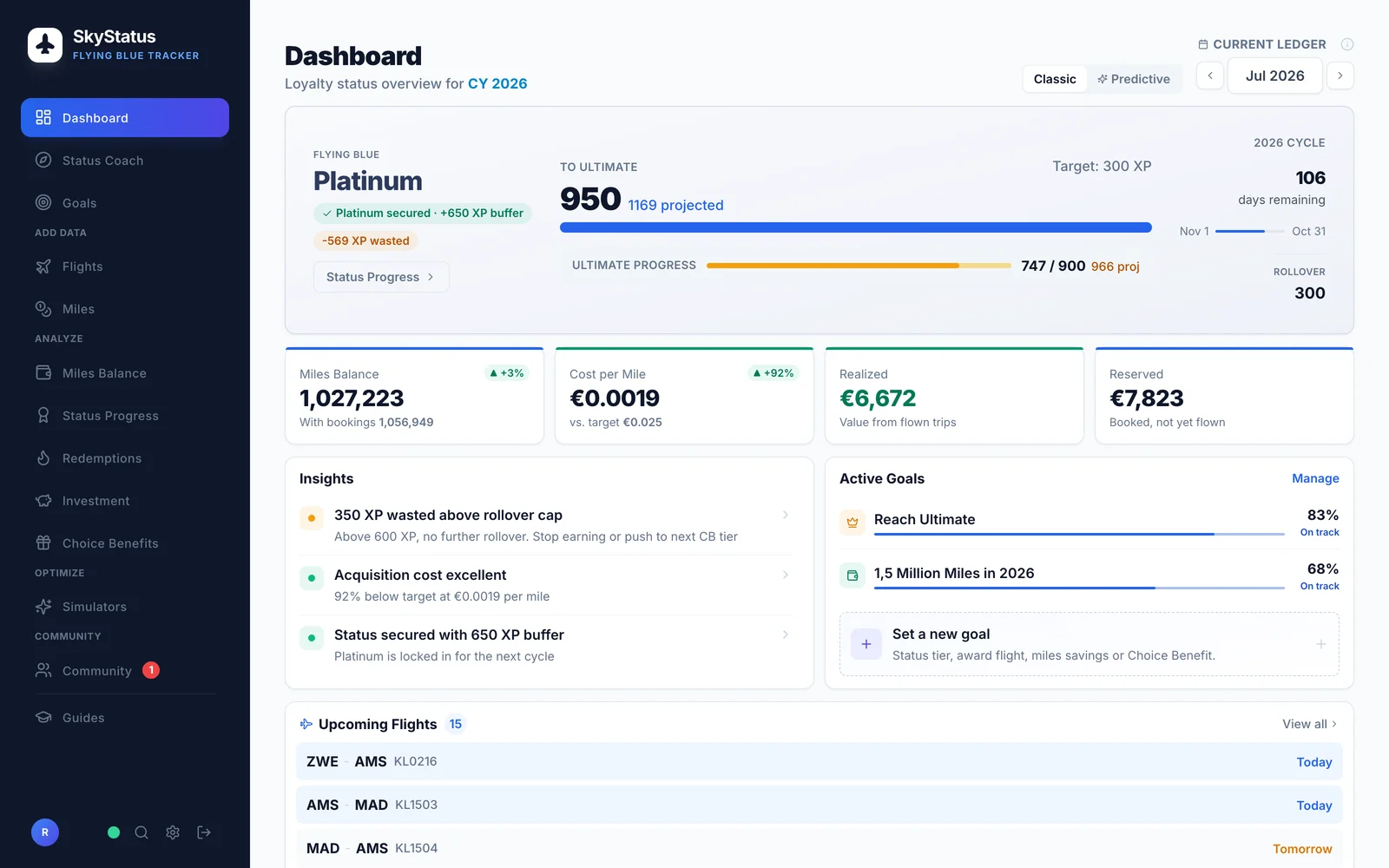
Task: Open the Miles Balance stat card
Action: [414, 396]
